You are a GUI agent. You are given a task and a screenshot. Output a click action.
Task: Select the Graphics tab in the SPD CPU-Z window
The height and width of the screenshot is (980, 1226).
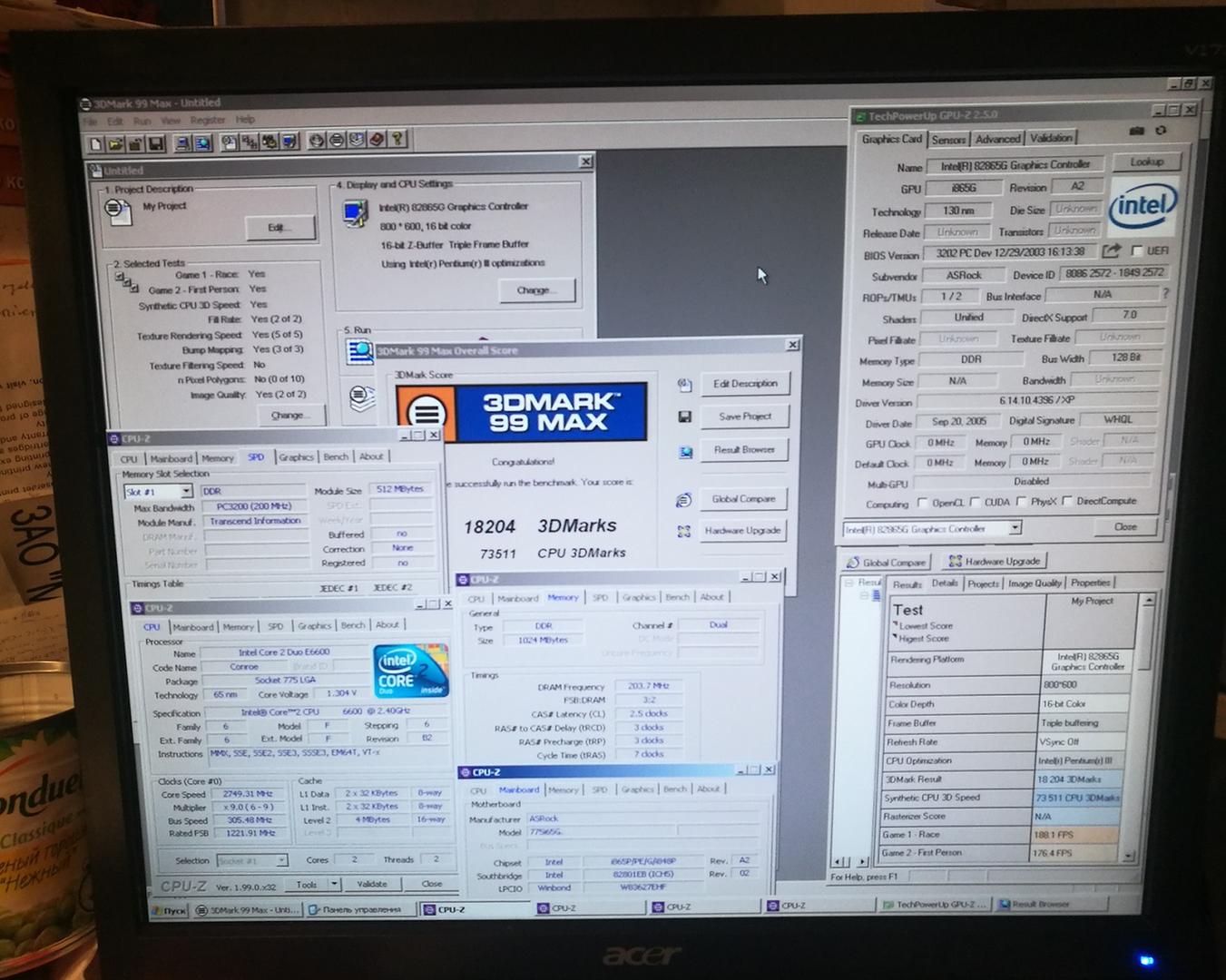[296, 457]
